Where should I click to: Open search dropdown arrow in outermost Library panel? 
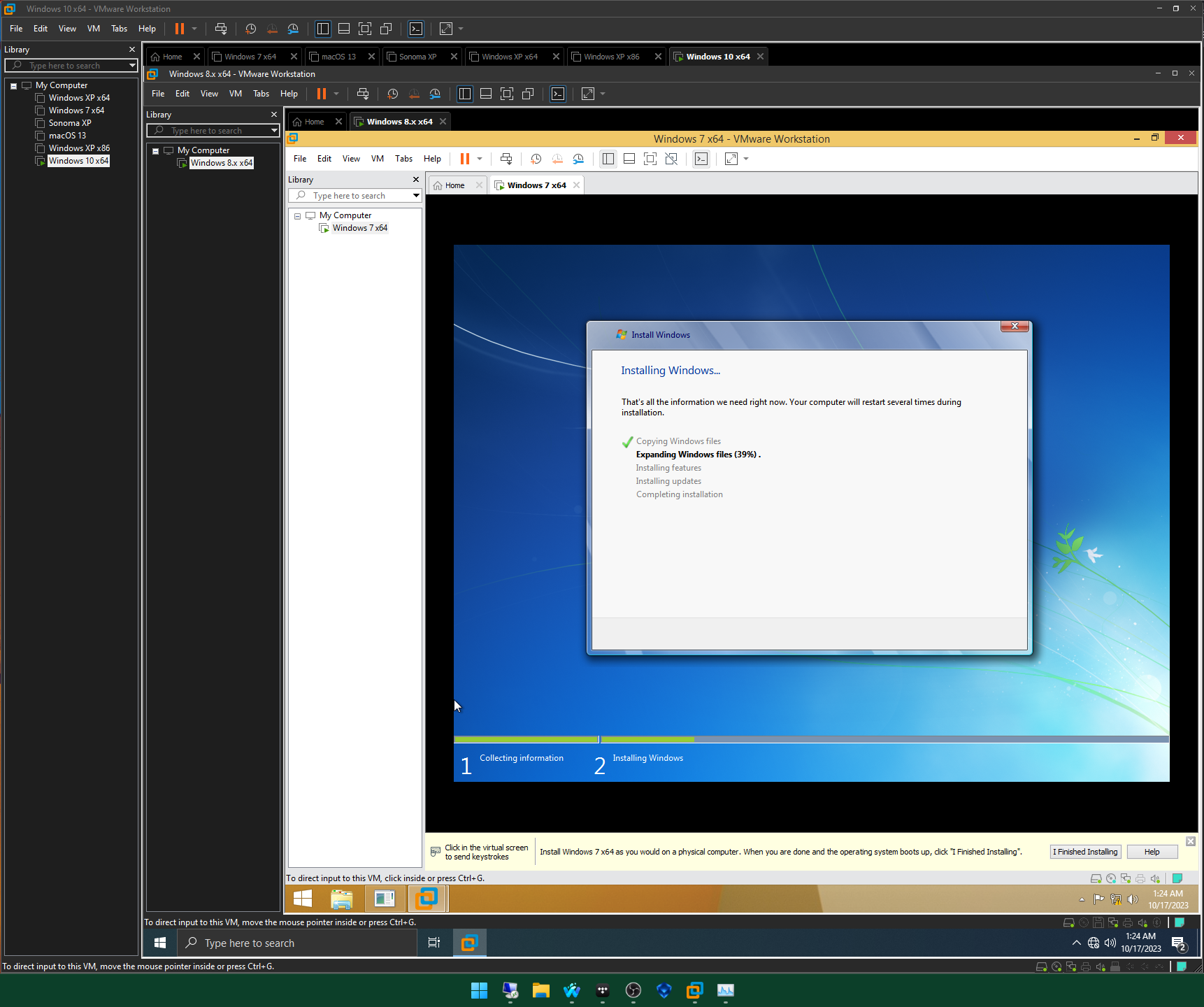pos(132,65)
